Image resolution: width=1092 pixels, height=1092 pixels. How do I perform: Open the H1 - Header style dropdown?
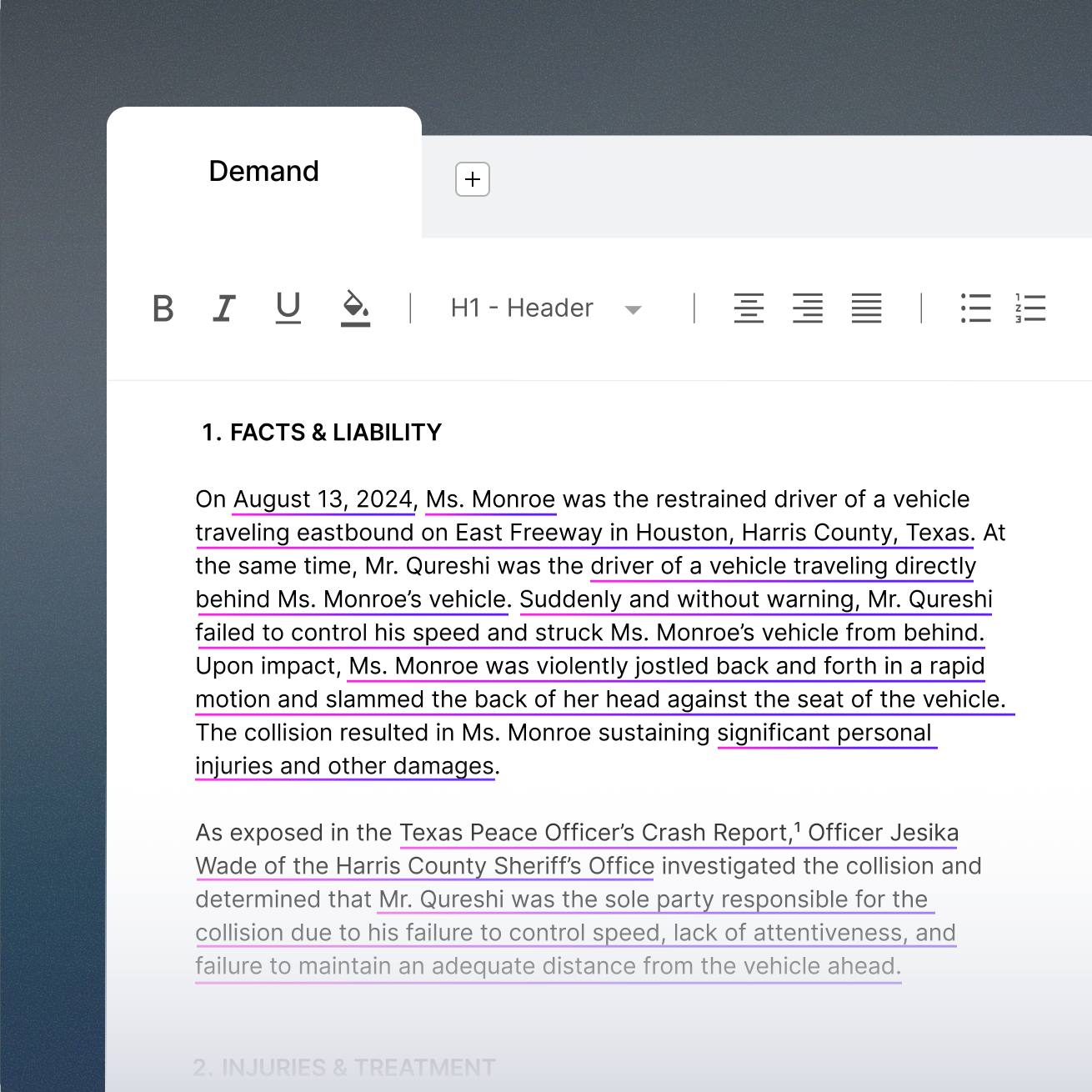(x=522, y=308)
